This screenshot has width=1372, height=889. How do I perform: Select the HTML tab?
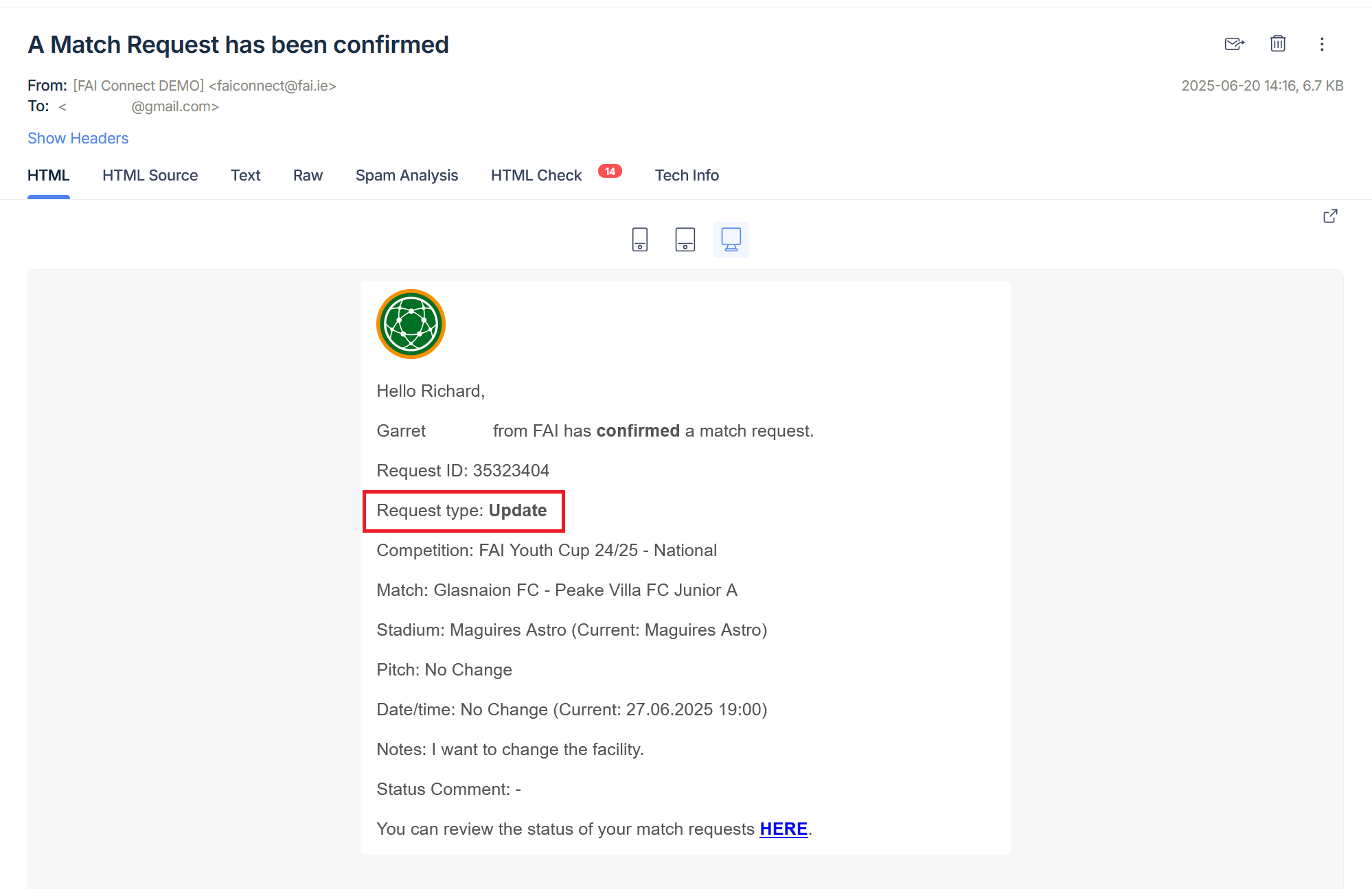(x=48, y=176)
